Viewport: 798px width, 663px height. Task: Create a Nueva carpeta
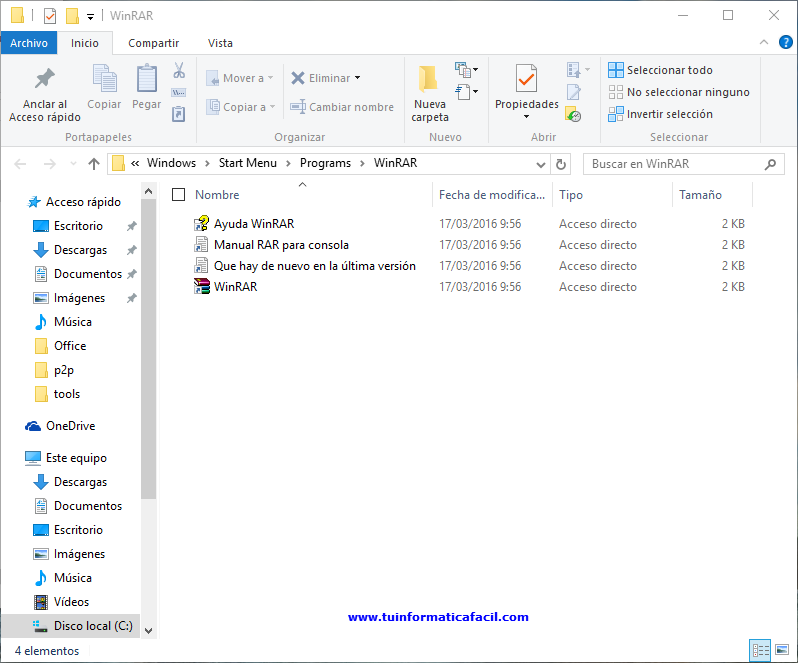430,93
